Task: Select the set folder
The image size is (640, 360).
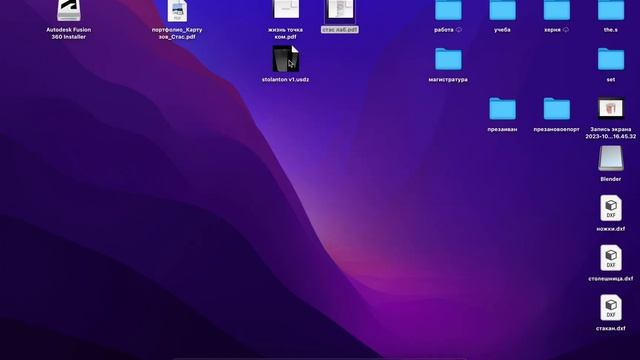Action: tap(611, 59)
